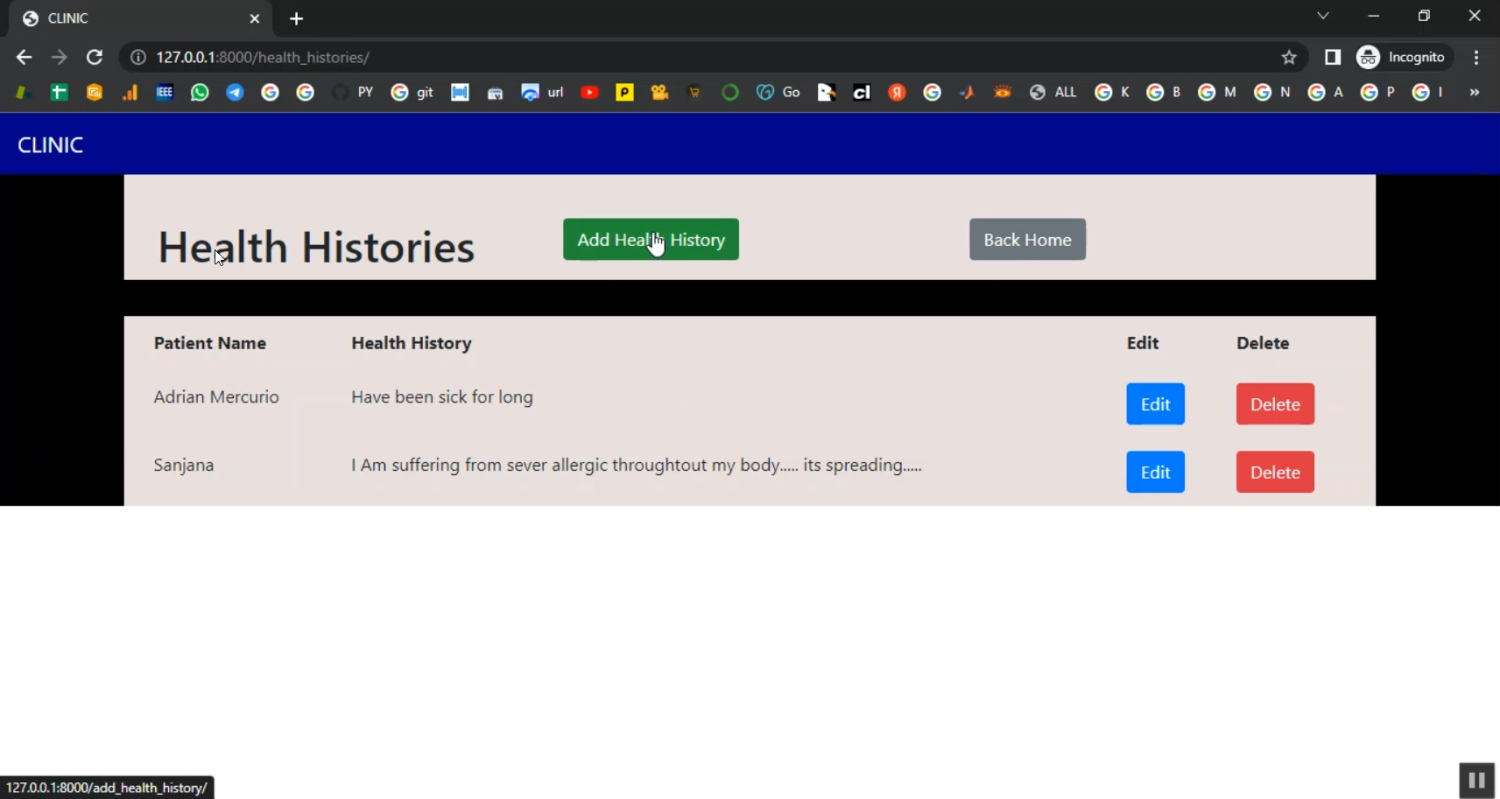Open the side panel icon
1500x799 pixels.
pos(1332,57)
